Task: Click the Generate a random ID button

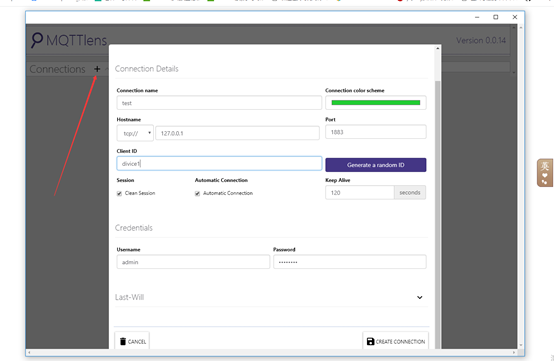Action: coord(376,165)
